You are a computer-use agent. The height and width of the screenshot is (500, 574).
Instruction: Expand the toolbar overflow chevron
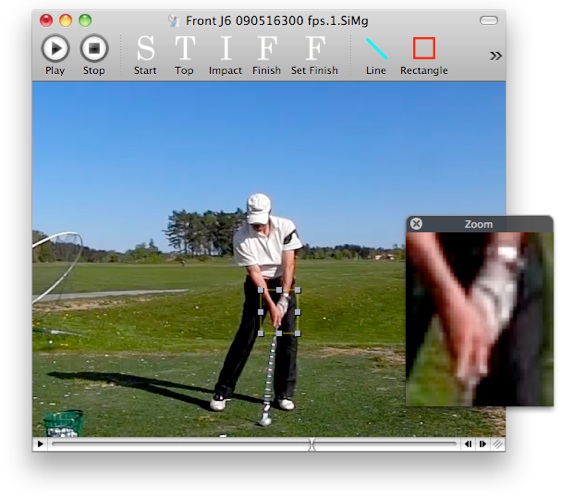tap(496, 56)
